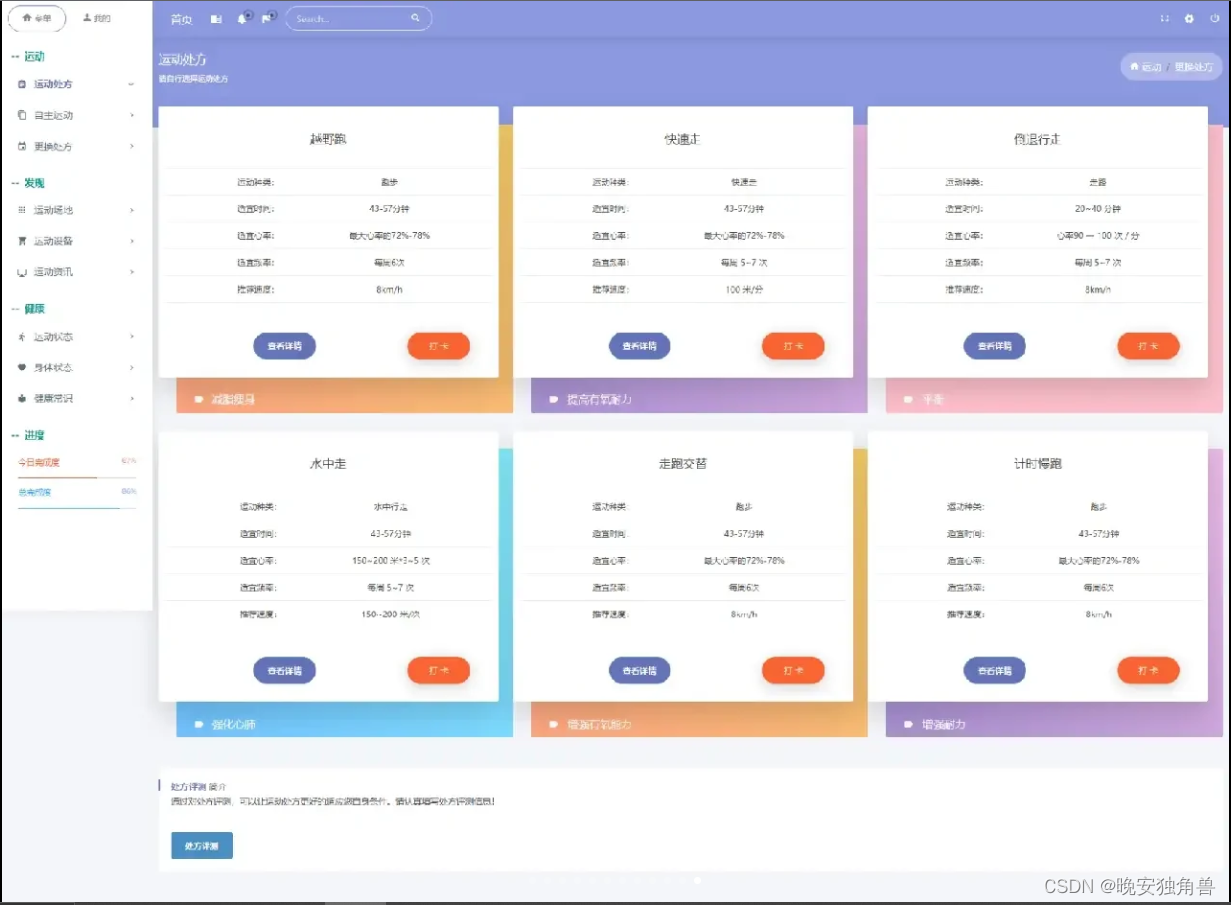Viewport: 1231px width, 905px height.
Task: Select the 首页 menu item
Action: [180, 18]
